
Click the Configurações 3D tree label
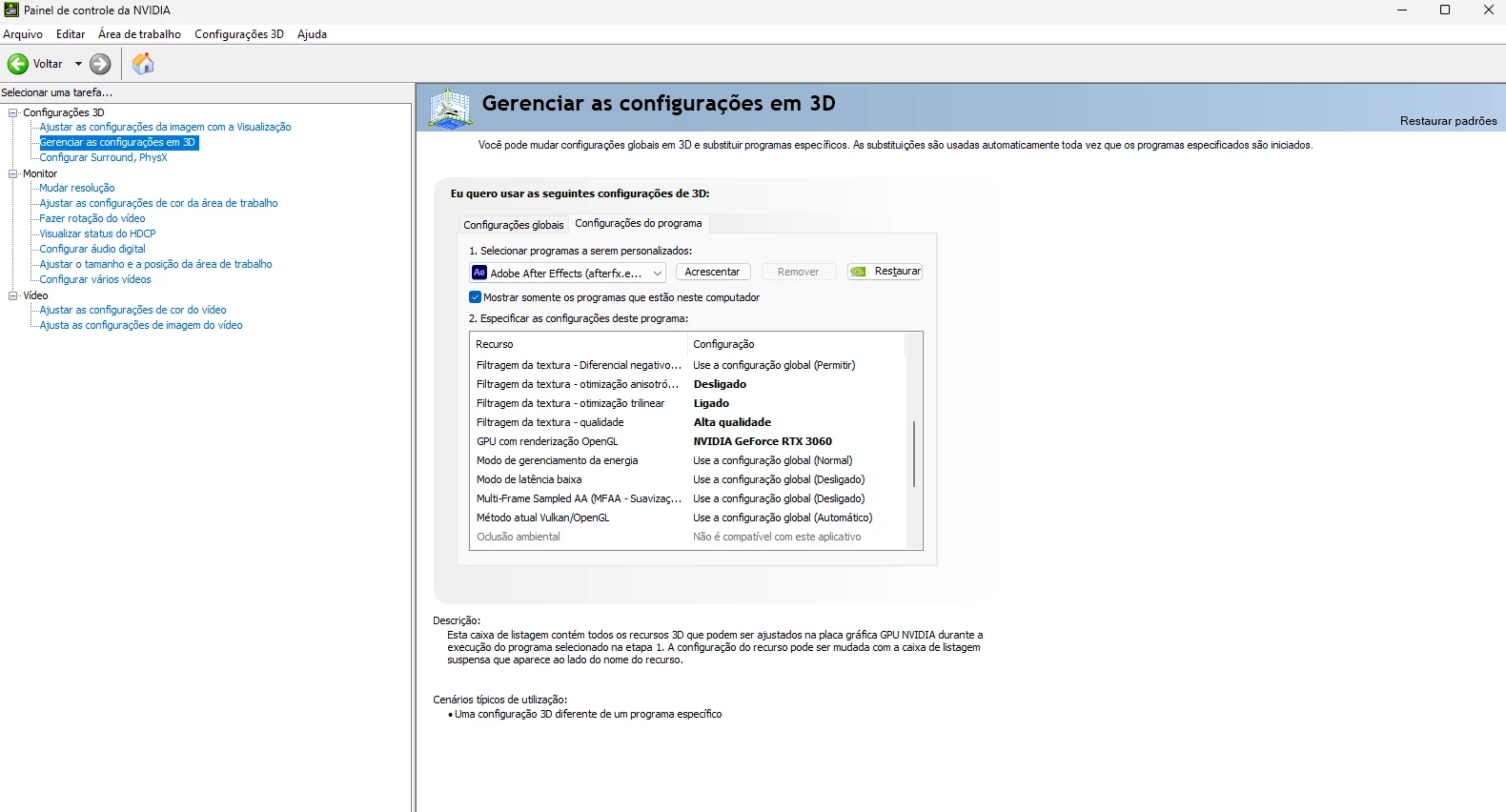(x=64, y=112)
